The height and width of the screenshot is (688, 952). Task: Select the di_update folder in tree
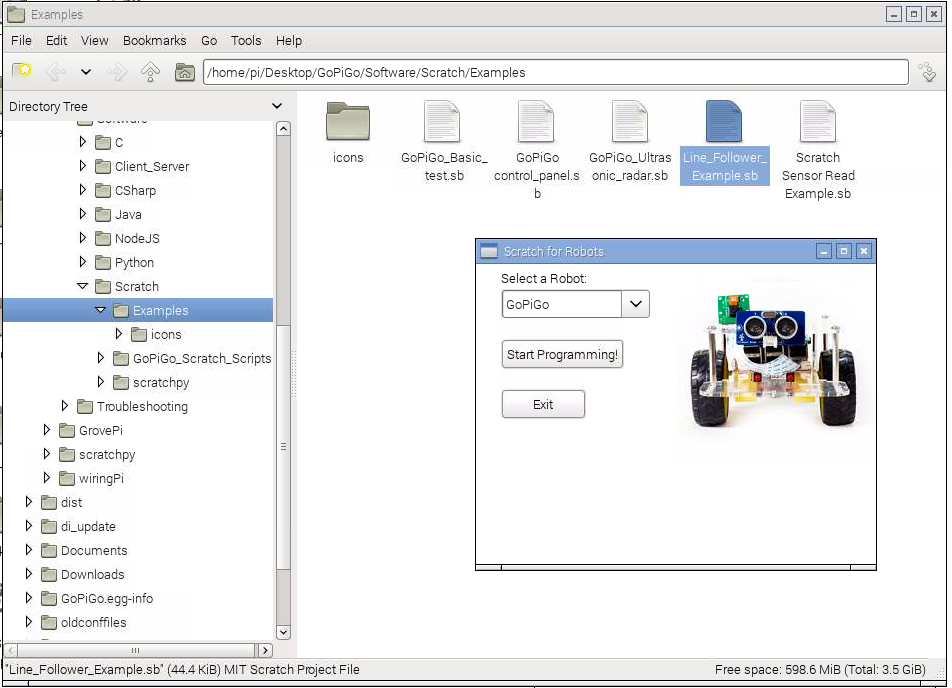click(x=88, y=526)
